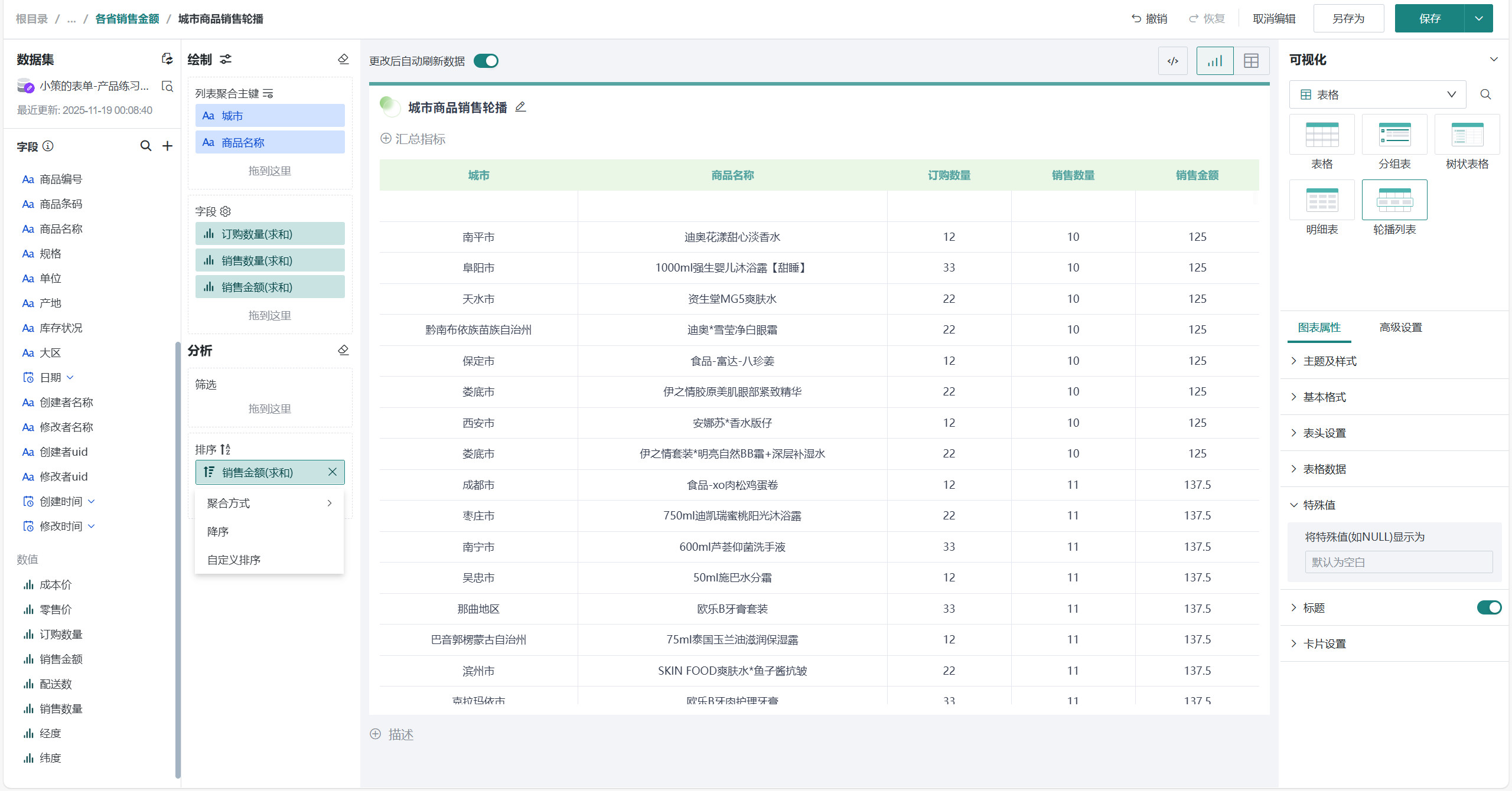The width and height of the screenshot is (1512, 791).
Task: Click the search icon in the 可视化 panel
Action: (1485, 94)
